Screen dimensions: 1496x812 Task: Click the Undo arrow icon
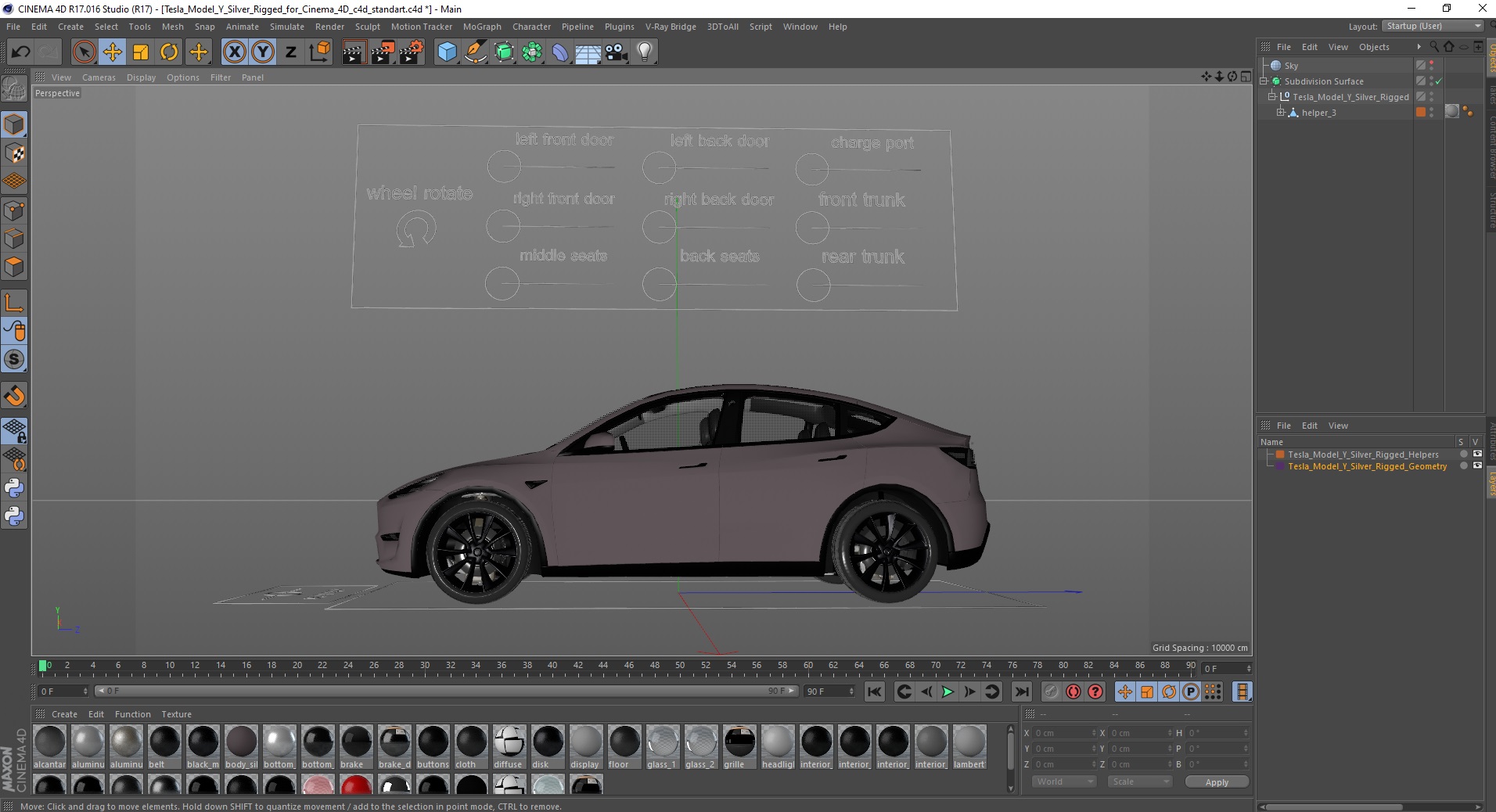click(x=21, y=52)
